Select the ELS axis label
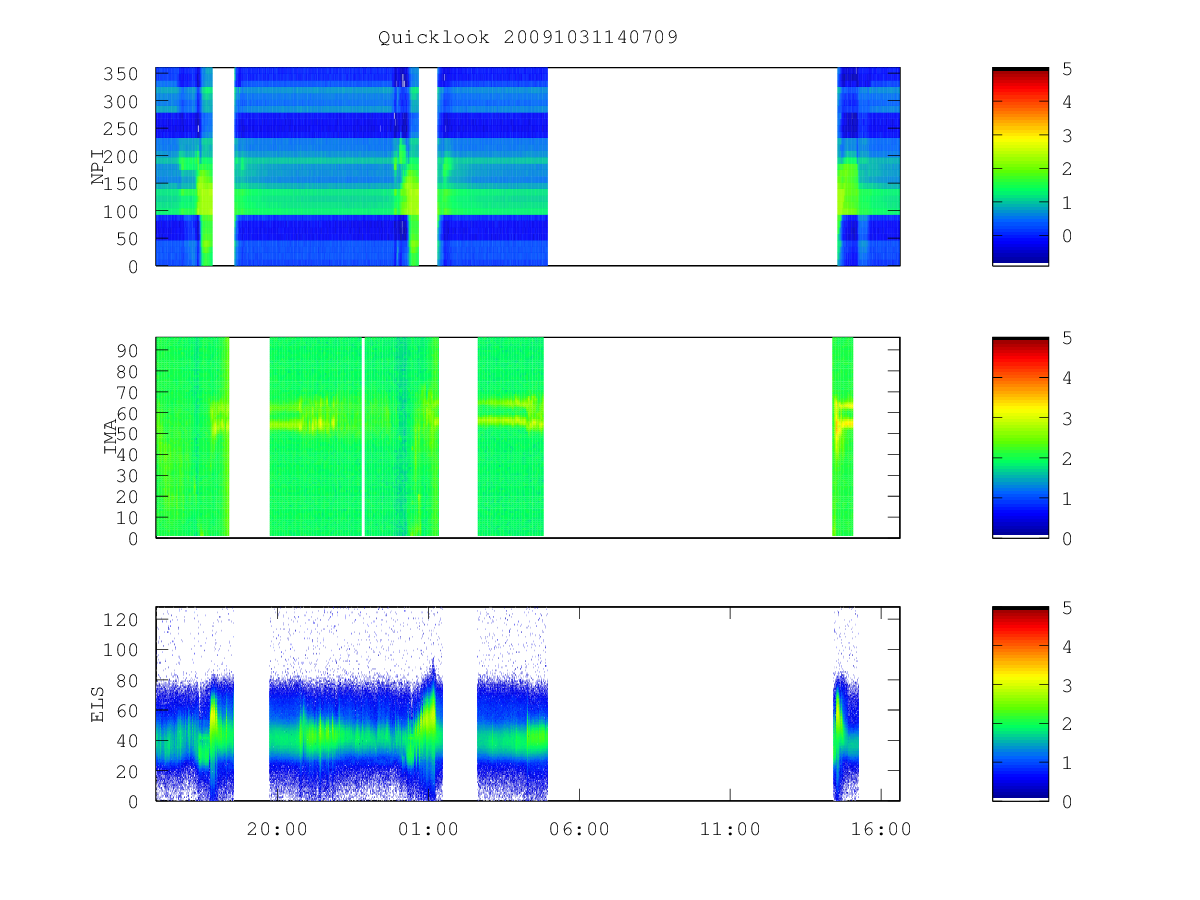The height and width of the screenshot is (900, 1200). coord(98,704)
